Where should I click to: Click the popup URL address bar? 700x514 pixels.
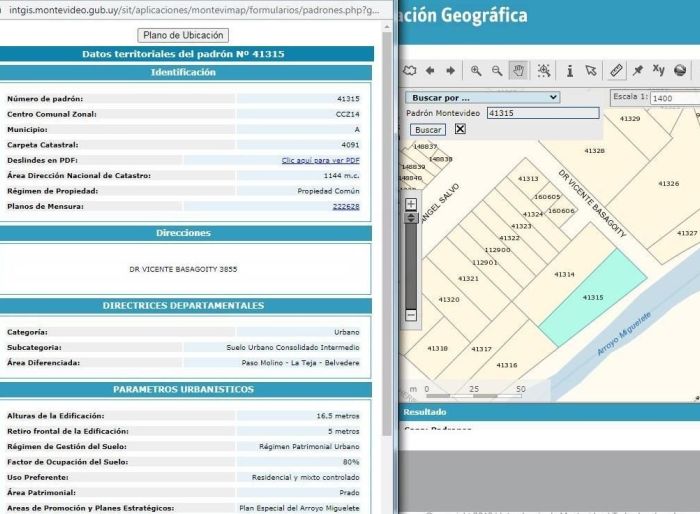pos(194,10)
